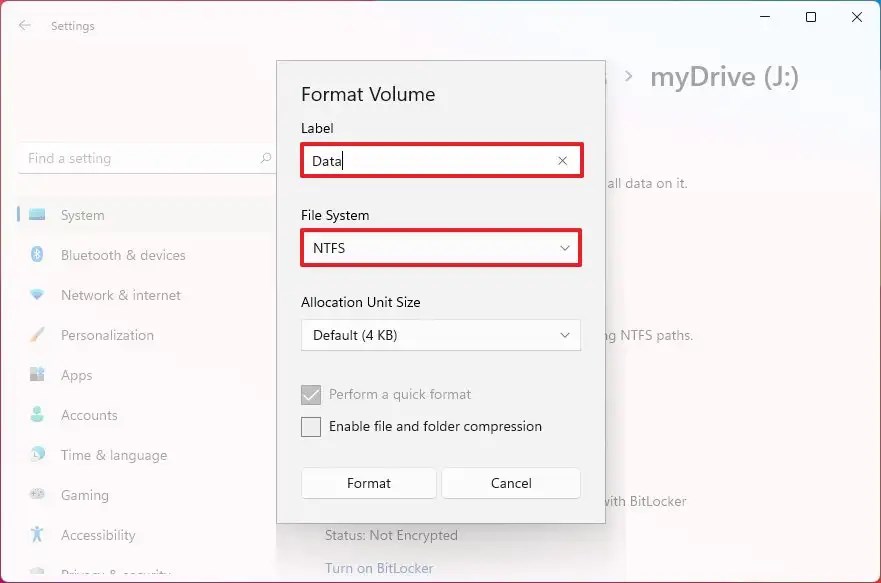
Task: Click the search magnifier icon
Action: (266, 158)
